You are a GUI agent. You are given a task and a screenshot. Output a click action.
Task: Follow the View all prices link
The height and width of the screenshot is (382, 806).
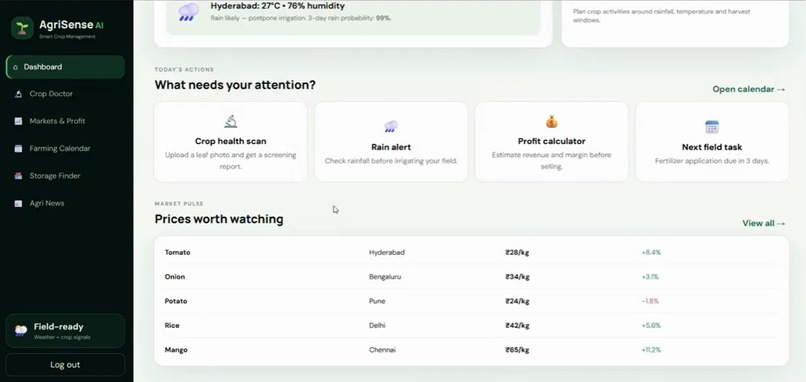coord(764,224)
